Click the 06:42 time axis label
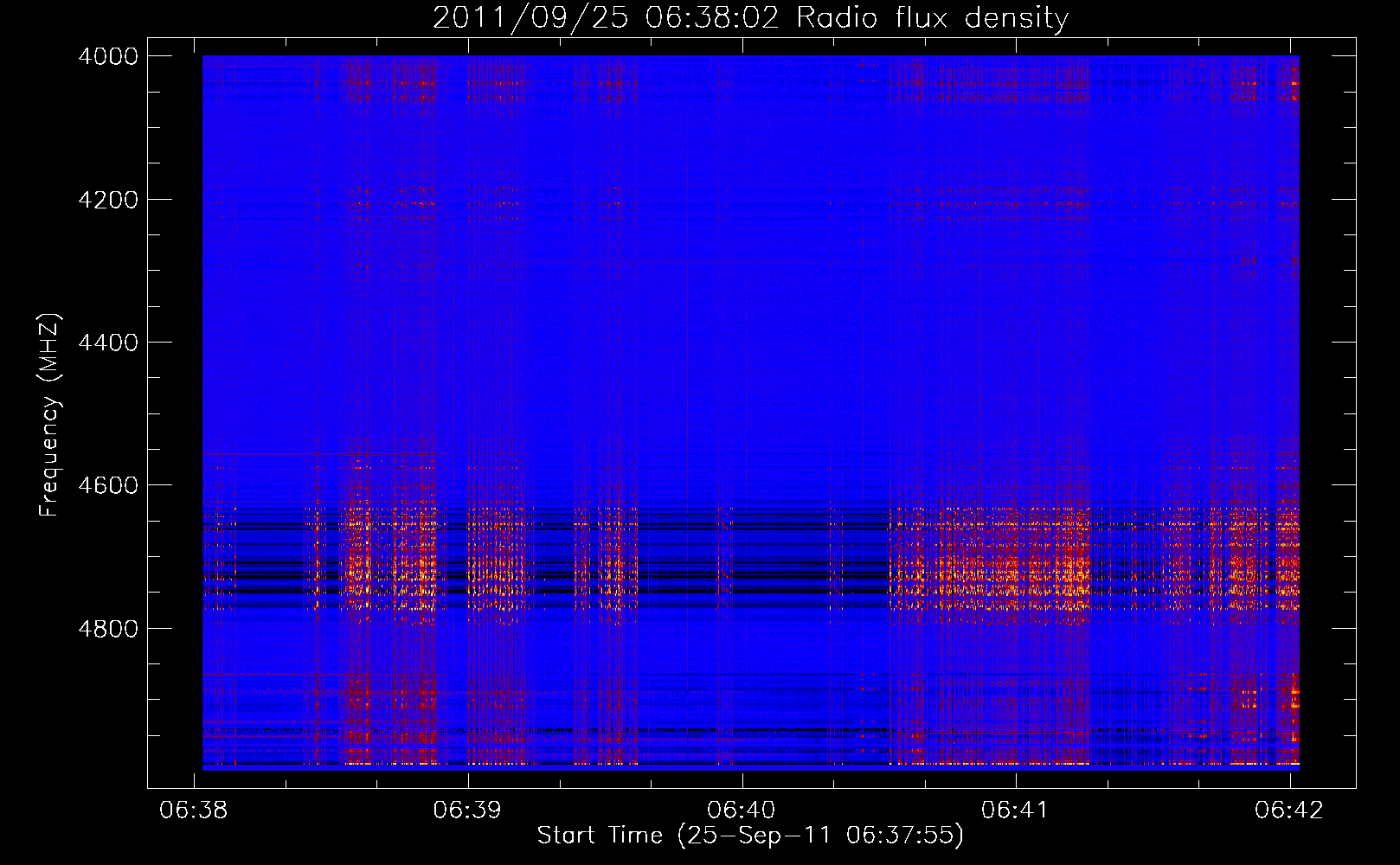Screen dimensions: 1400x865 click(1289, 811)
